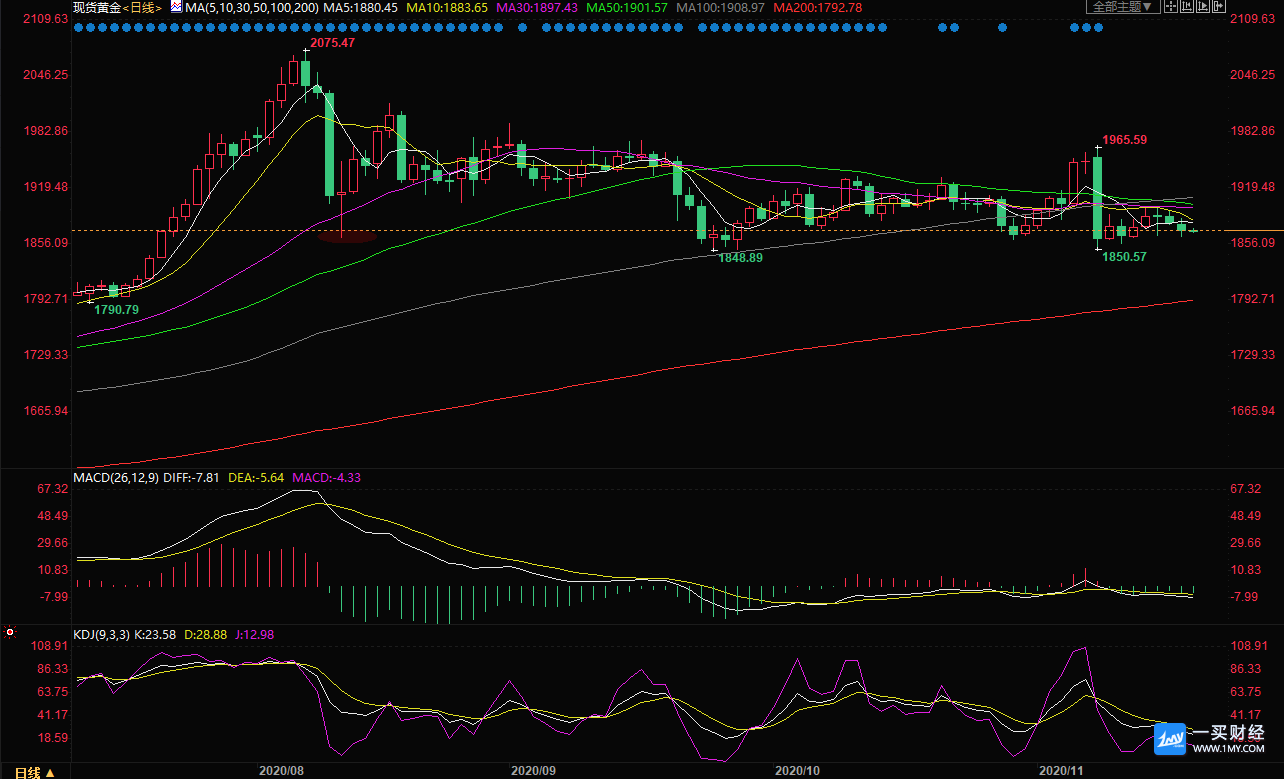
Task: Select the MA10:1883.65 label
Action: click(447, 7)
